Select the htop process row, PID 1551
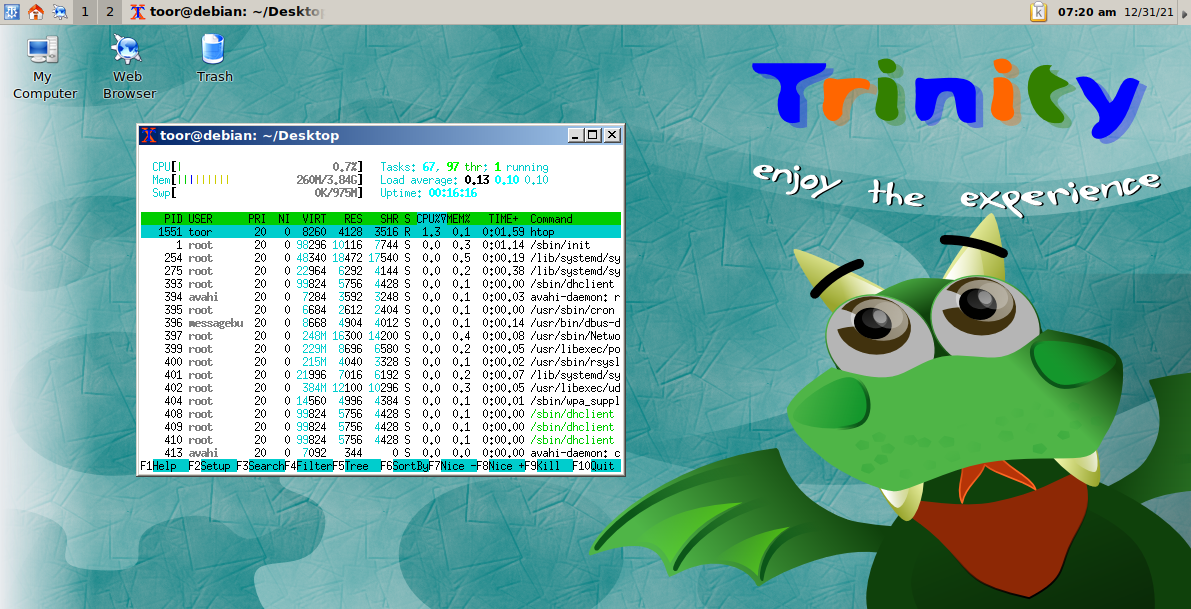This screenshot has width=1191, height=609. (x=381, y=232)
